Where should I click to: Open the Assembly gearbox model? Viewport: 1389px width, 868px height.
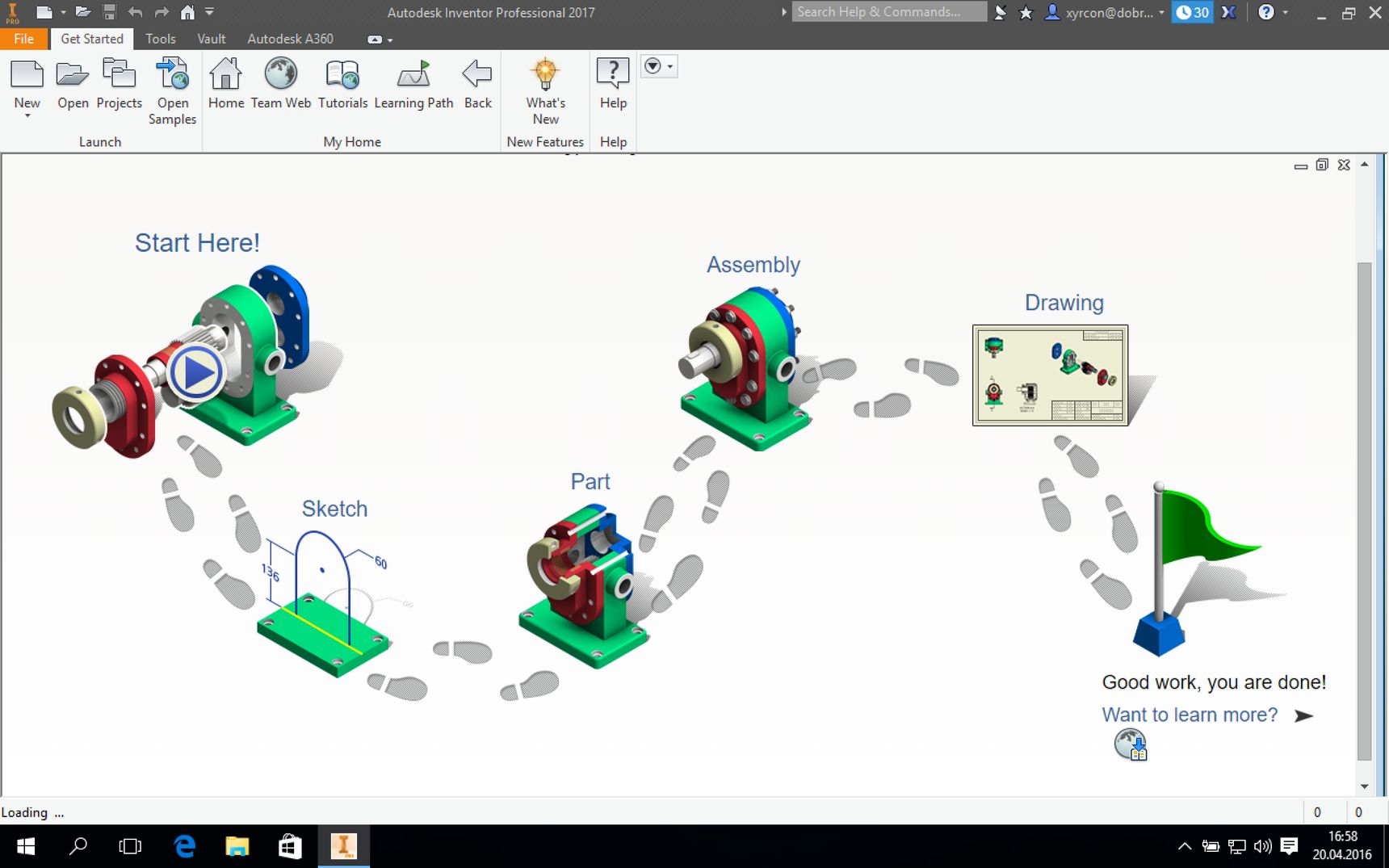(743, 367)
